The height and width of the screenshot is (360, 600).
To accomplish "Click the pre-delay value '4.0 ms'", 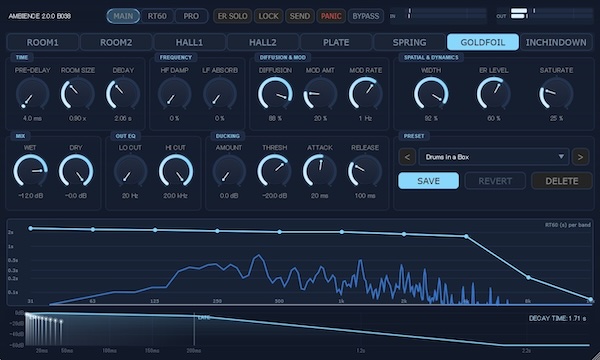I will [33, 119].
